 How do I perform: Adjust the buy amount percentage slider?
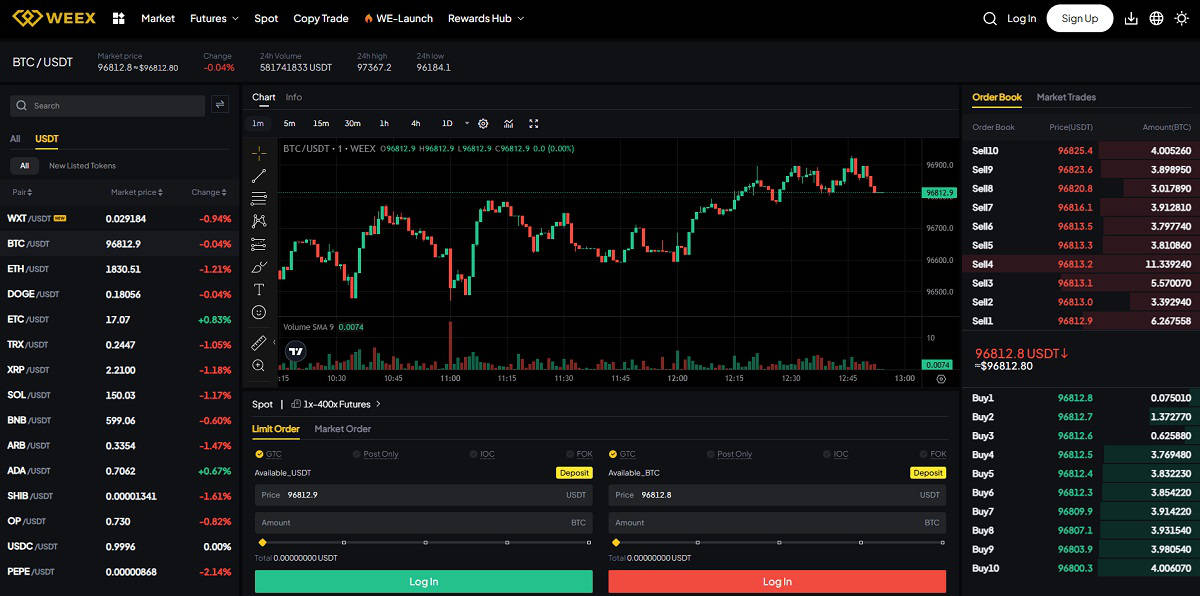425,542
